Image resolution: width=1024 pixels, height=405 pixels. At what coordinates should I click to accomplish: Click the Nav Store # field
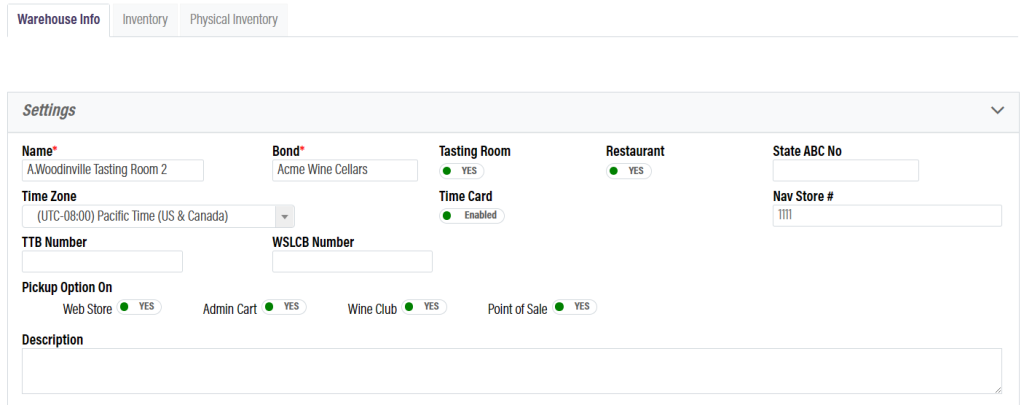(887, 216)
